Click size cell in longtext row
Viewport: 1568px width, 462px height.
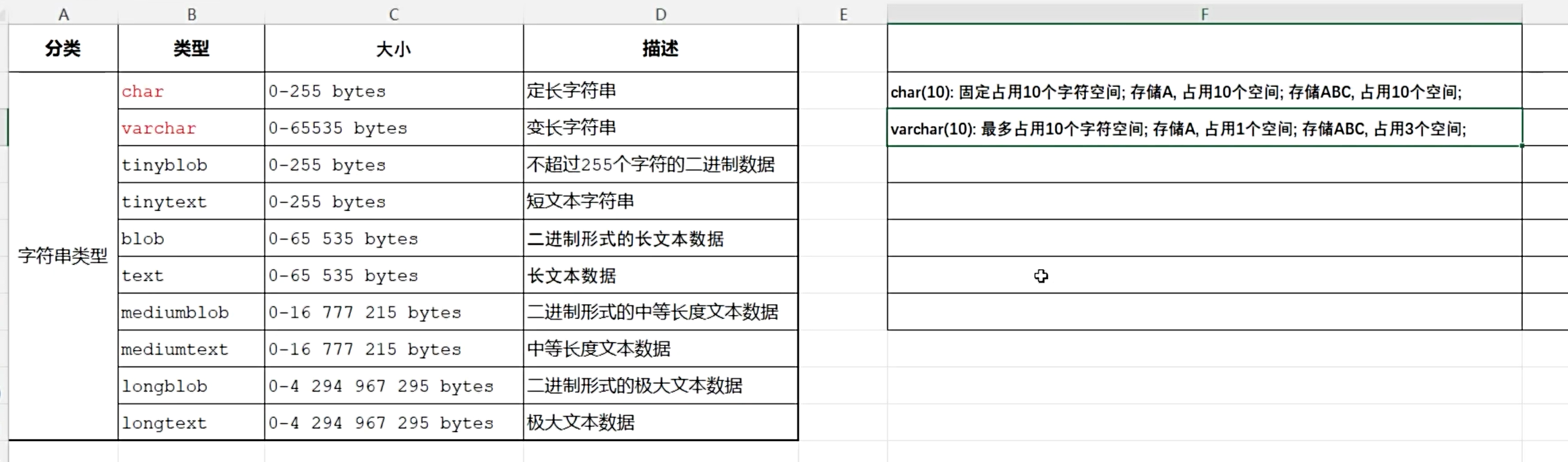tap(394, 422)
